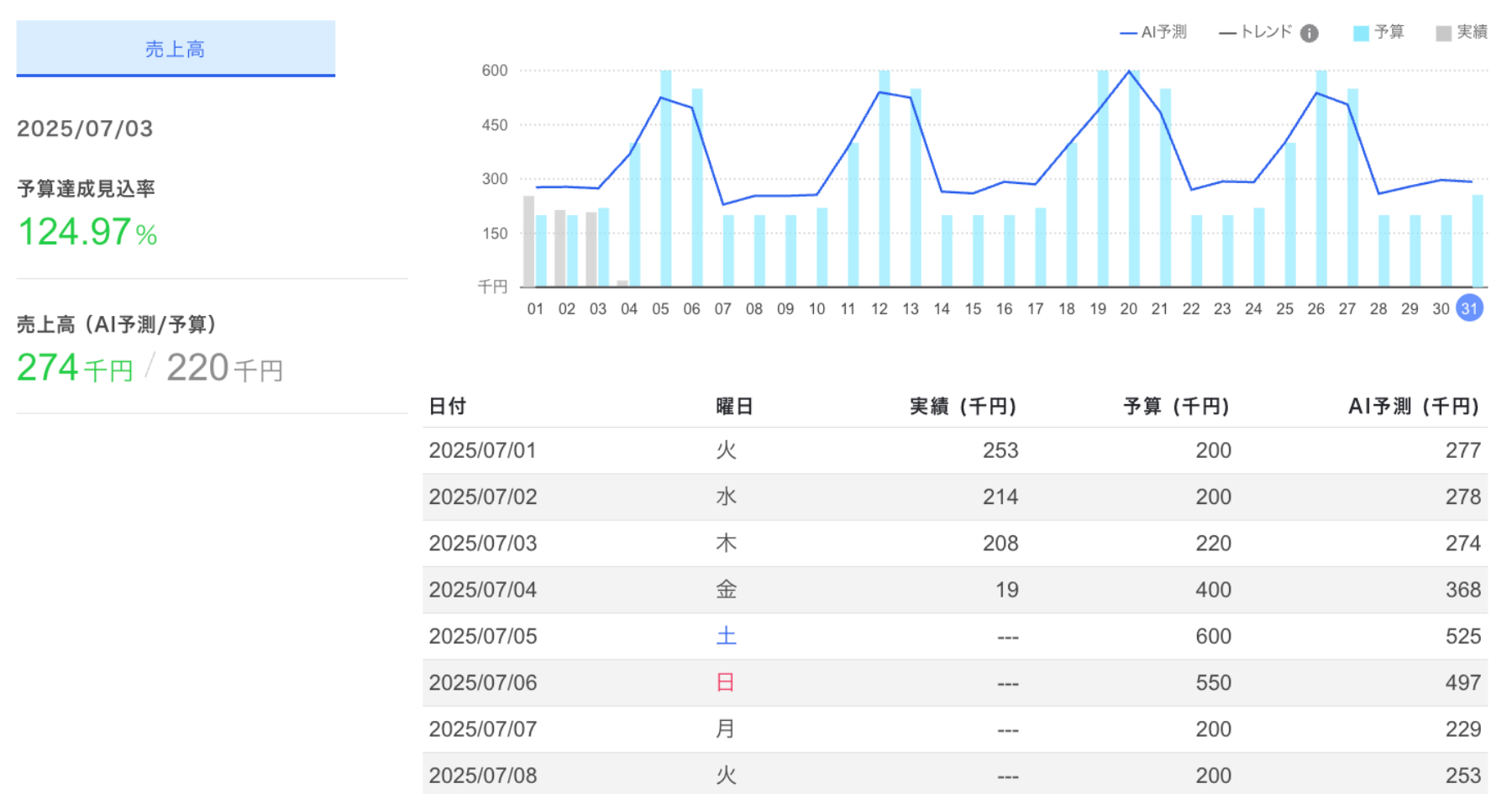This screenshot has width=1512, height=794.
Task: Click the 曜日 column header
Action: pos(734,407)
